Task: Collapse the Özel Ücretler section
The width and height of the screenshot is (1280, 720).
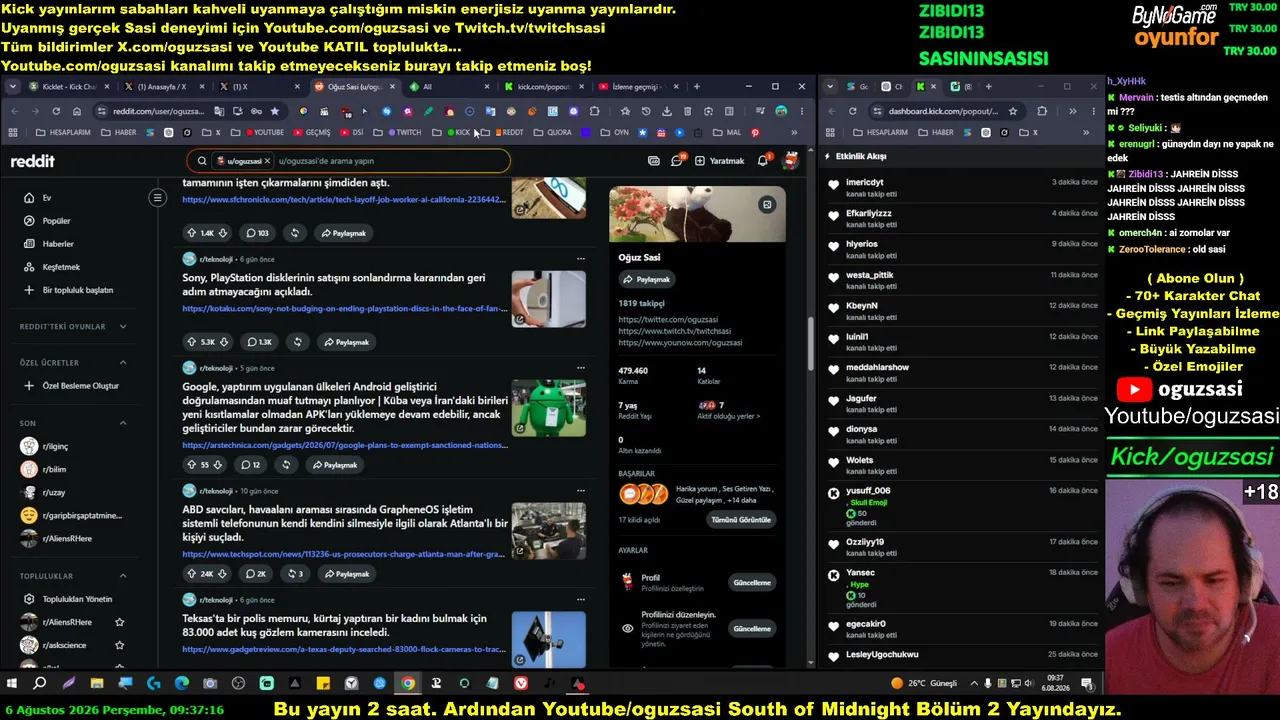Action: pyautogui.click(x=123, y=362)
